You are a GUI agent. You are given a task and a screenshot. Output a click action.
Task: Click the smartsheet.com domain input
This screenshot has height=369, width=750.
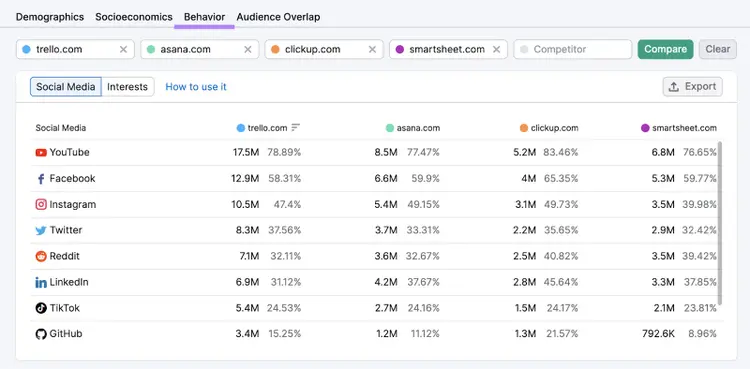click(x=448, y=49)
